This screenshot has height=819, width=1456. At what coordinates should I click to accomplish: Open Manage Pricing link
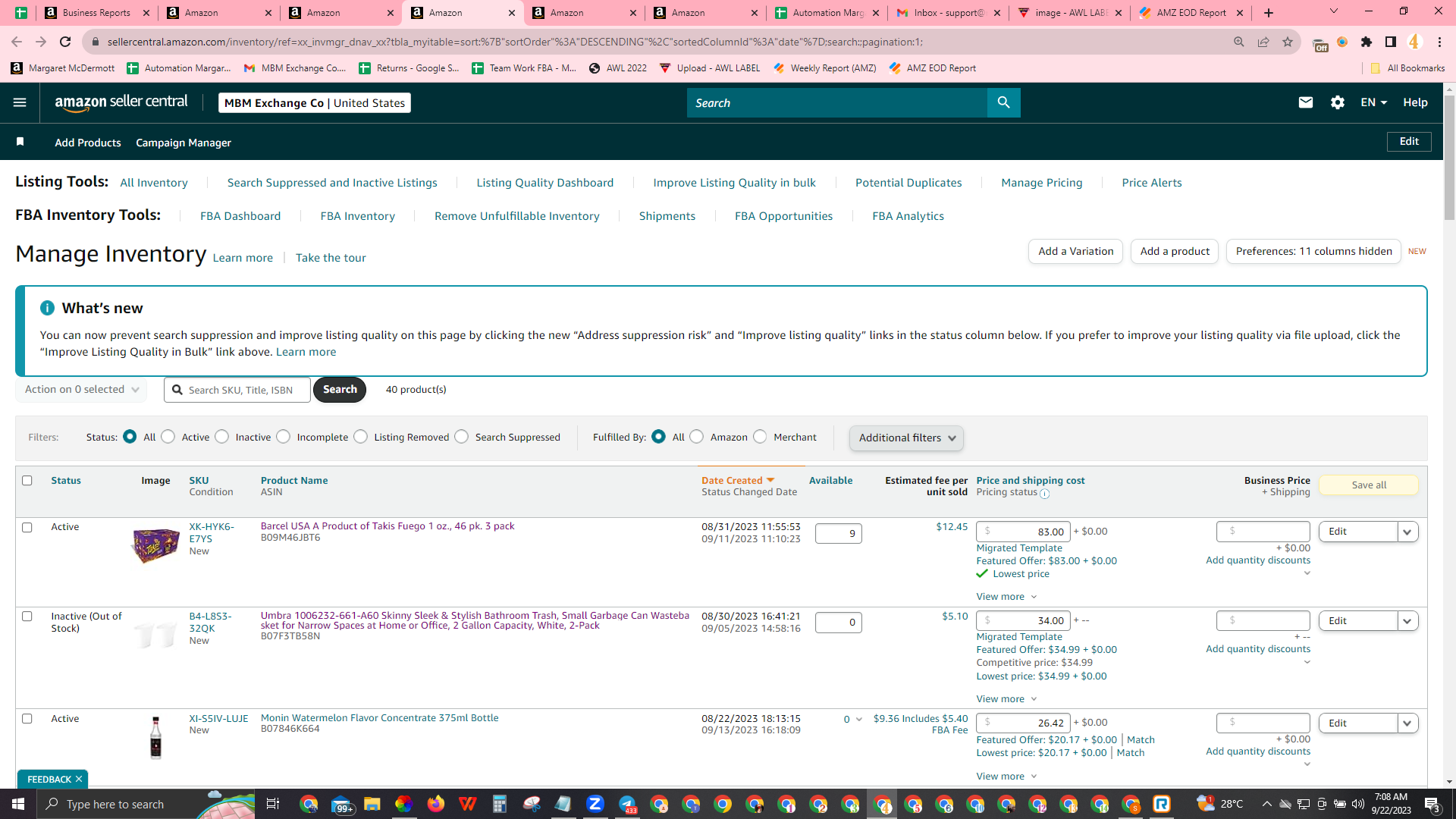coord(1041,183)
